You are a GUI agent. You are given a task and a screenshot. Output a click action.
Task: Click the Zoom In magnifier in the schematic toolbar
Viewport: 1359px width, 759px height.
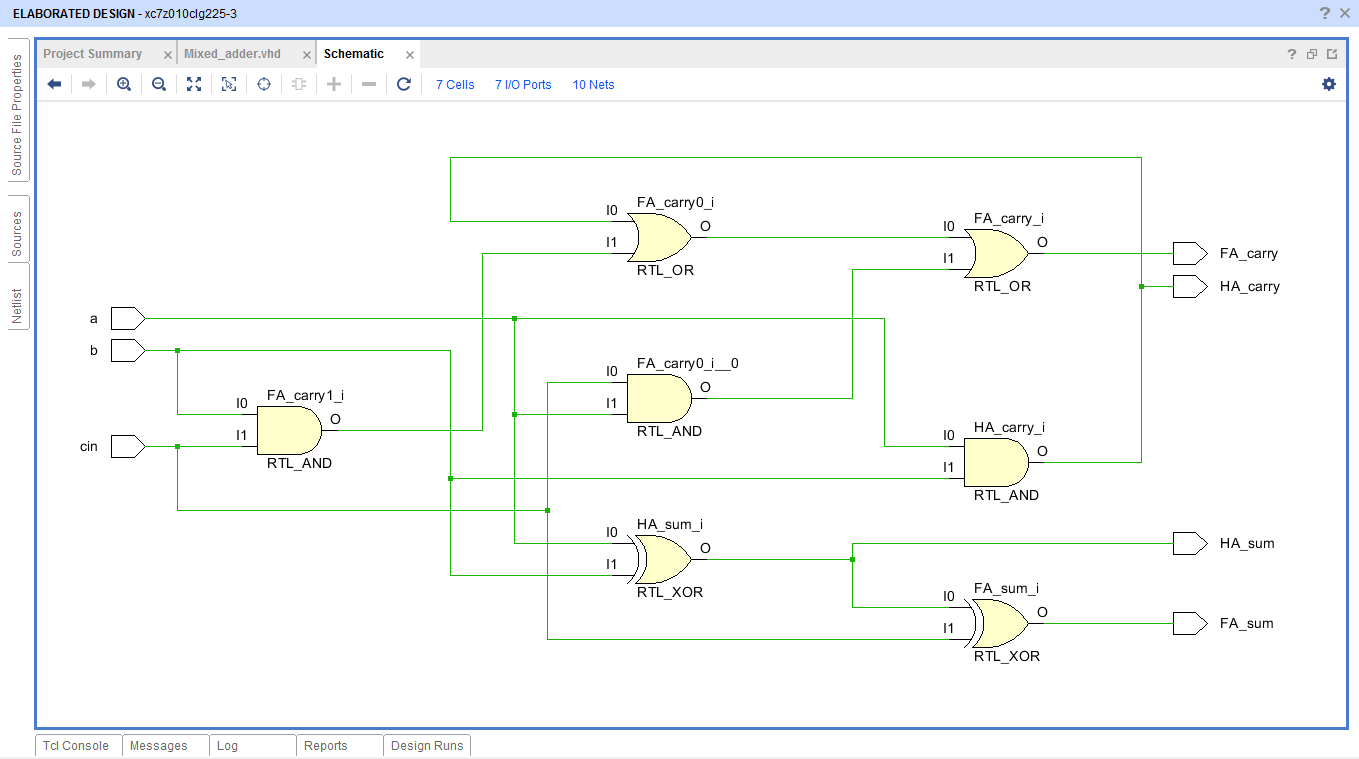click(x=124, y=84)
